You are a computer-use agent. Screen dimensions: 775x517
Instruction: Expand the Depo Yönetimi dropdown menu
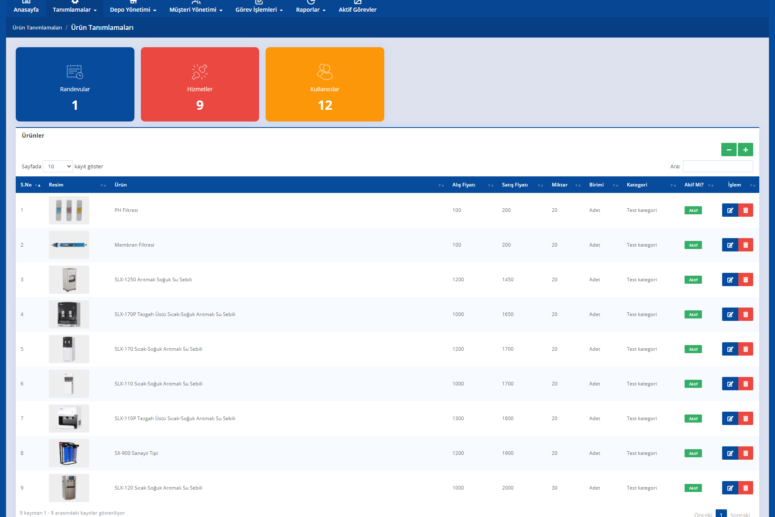click(132, 9)
